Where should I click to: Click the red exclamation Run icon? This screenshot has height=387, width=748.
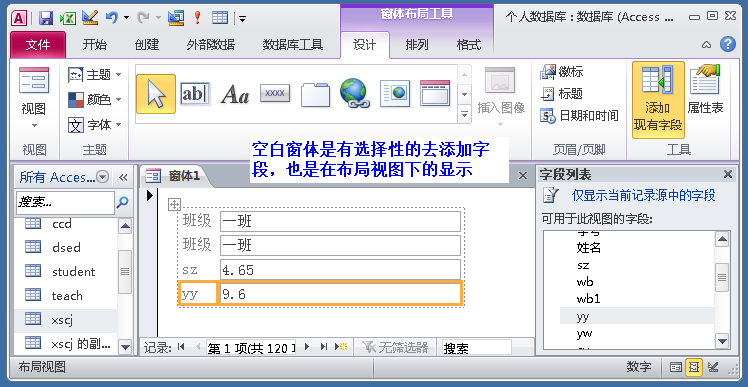click(x=197, y=18)
